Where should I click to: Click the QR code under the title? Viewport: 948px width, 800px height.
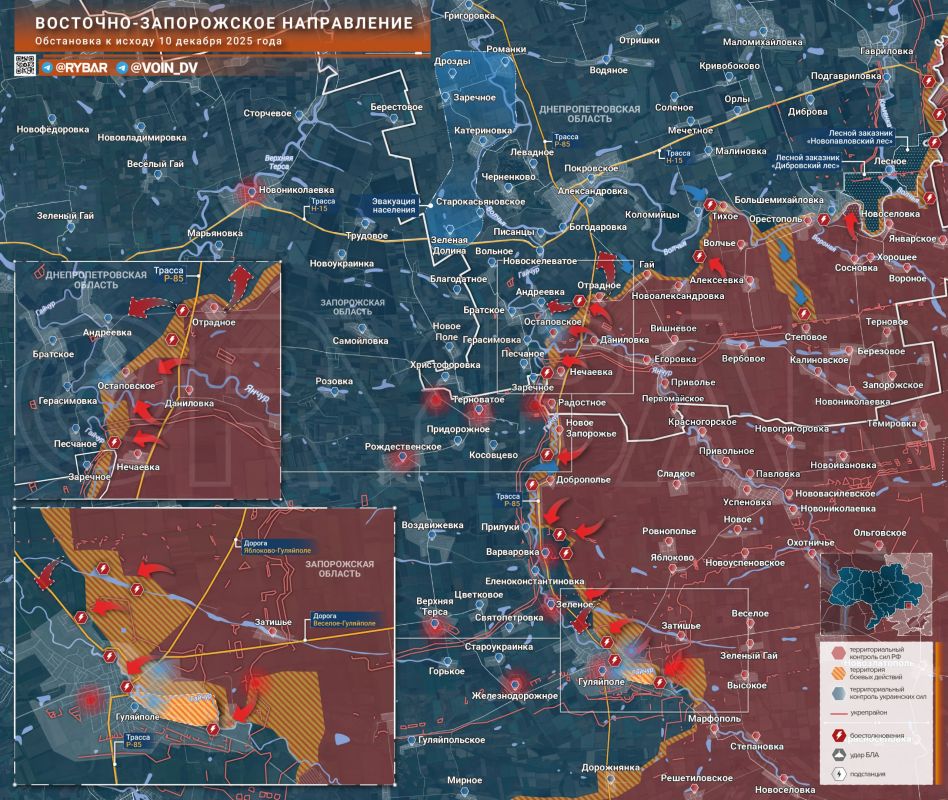[x=25, y=66]
